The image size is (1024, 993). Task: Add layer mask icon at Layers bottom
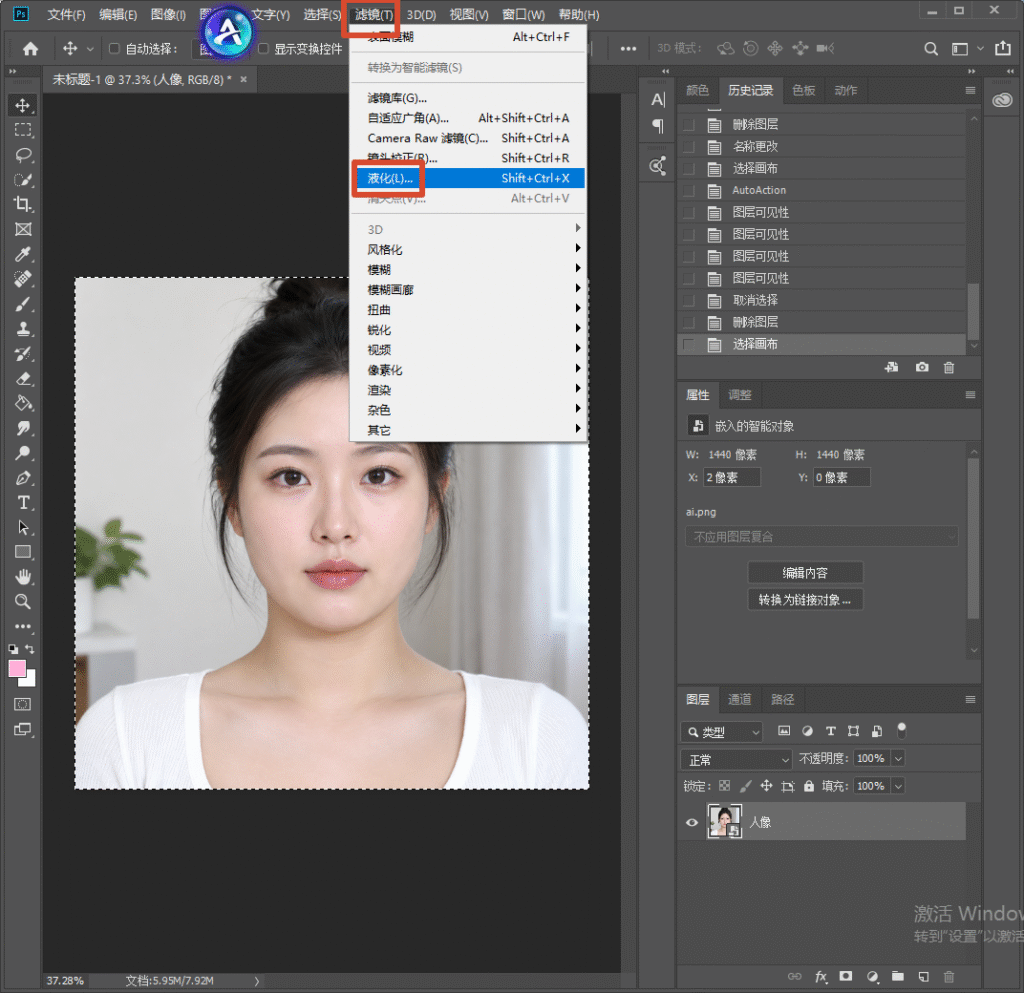(846, 977)
